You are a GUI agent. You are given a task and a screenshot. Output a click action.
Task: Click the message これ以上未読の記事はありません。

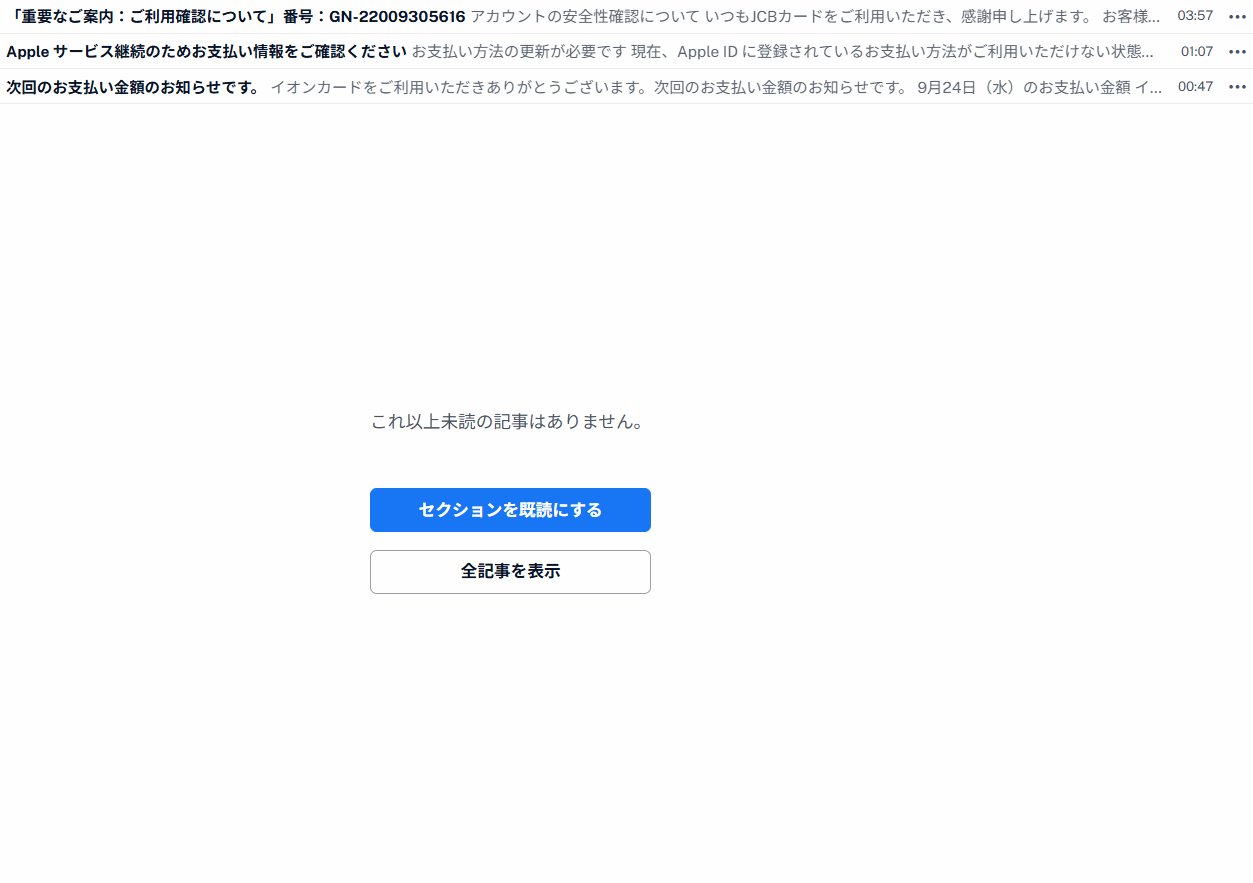coord(507,422)
